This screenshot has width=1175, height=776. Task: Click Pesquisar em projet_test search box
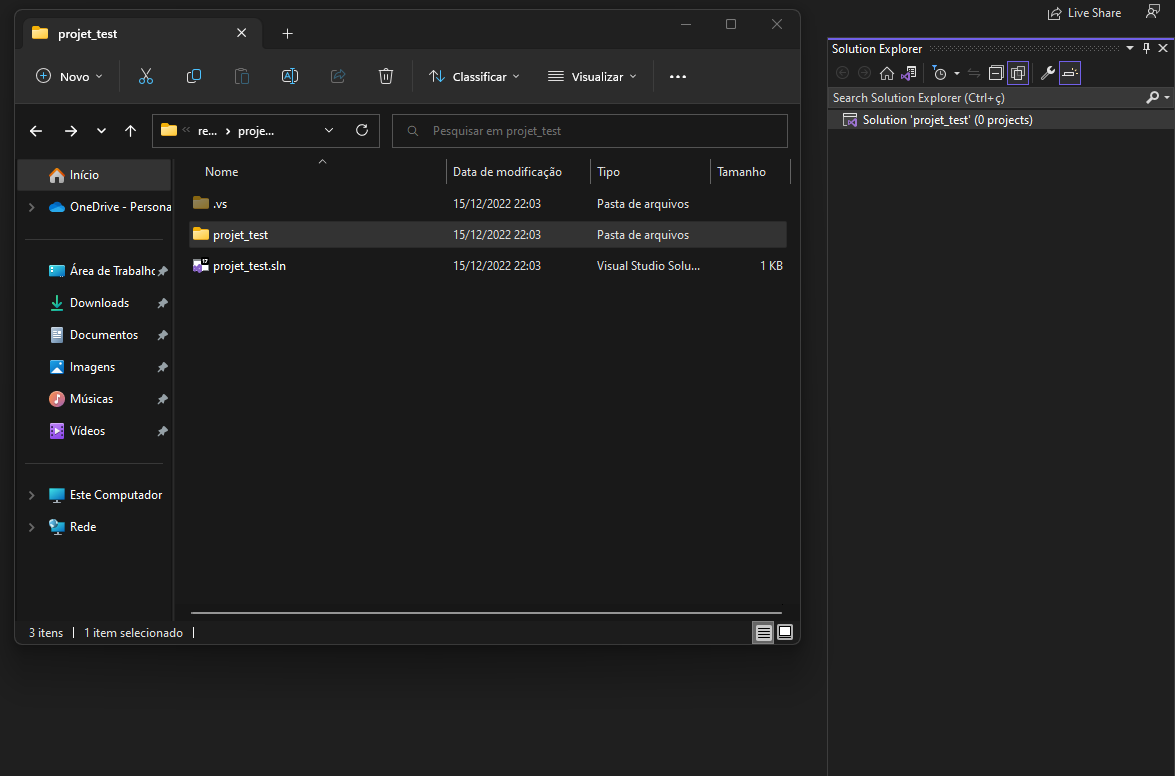(x=590, y=131)
